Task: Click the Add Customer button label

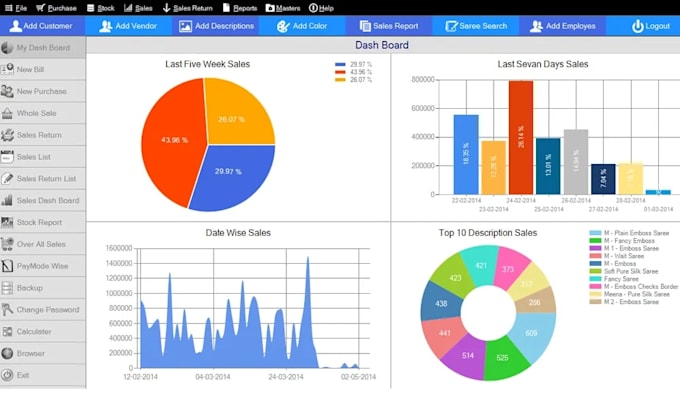Action: point(48,26)
